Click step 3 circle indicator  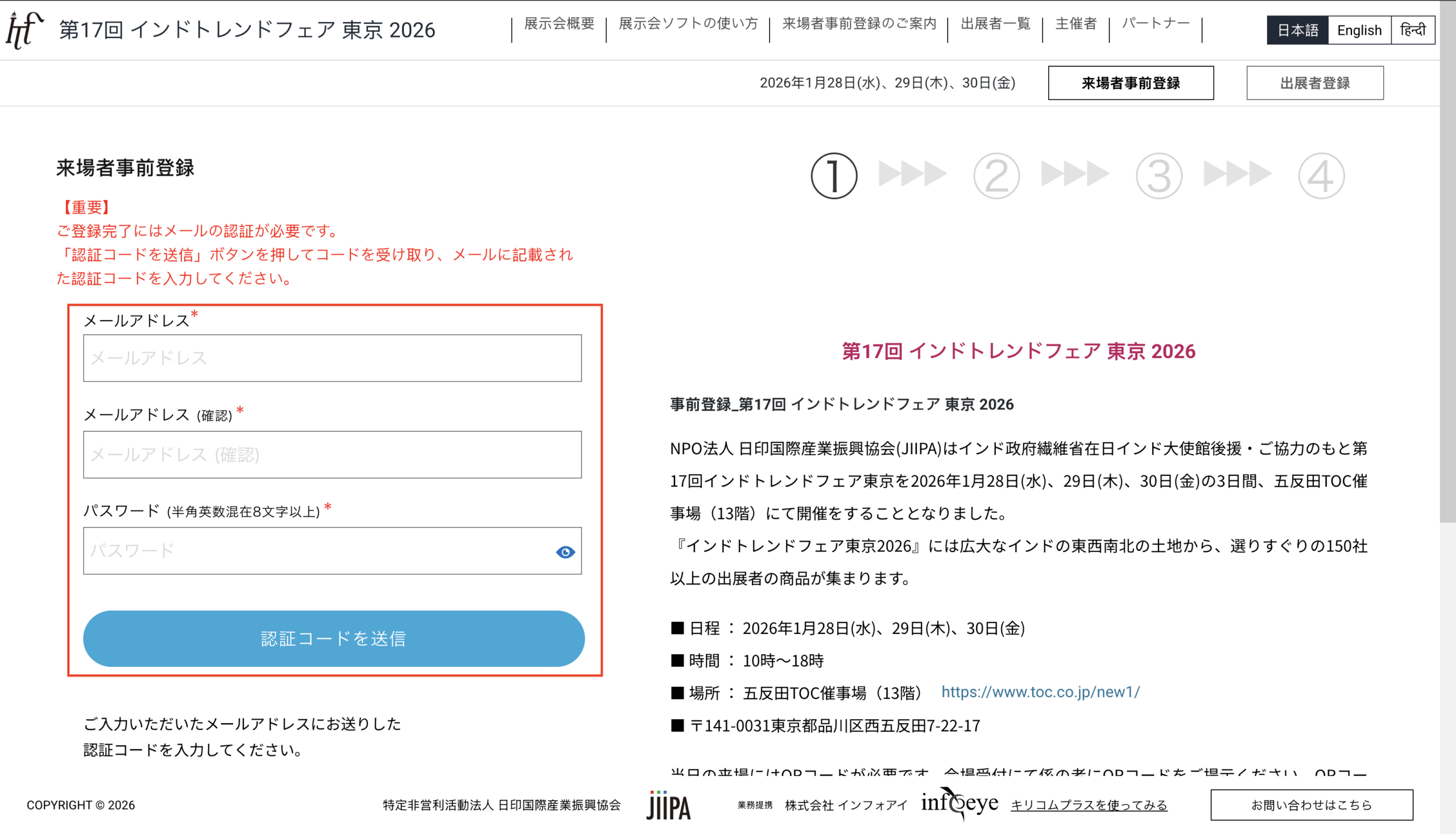(x=1159, y=176)
